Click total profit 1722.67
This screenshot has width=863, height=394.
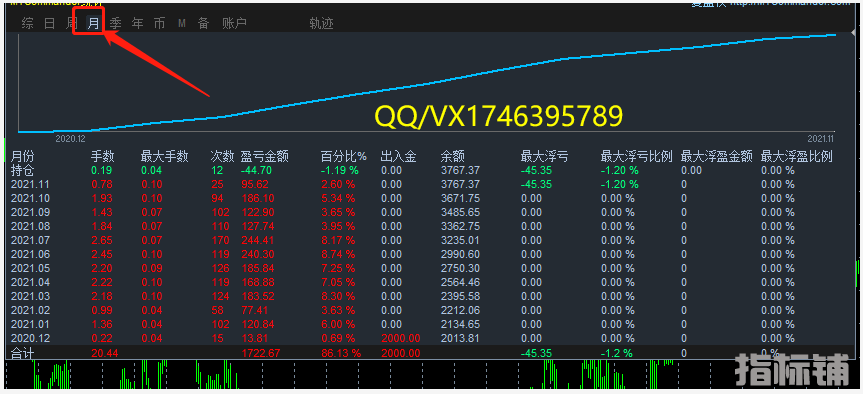tap(261, 353)
